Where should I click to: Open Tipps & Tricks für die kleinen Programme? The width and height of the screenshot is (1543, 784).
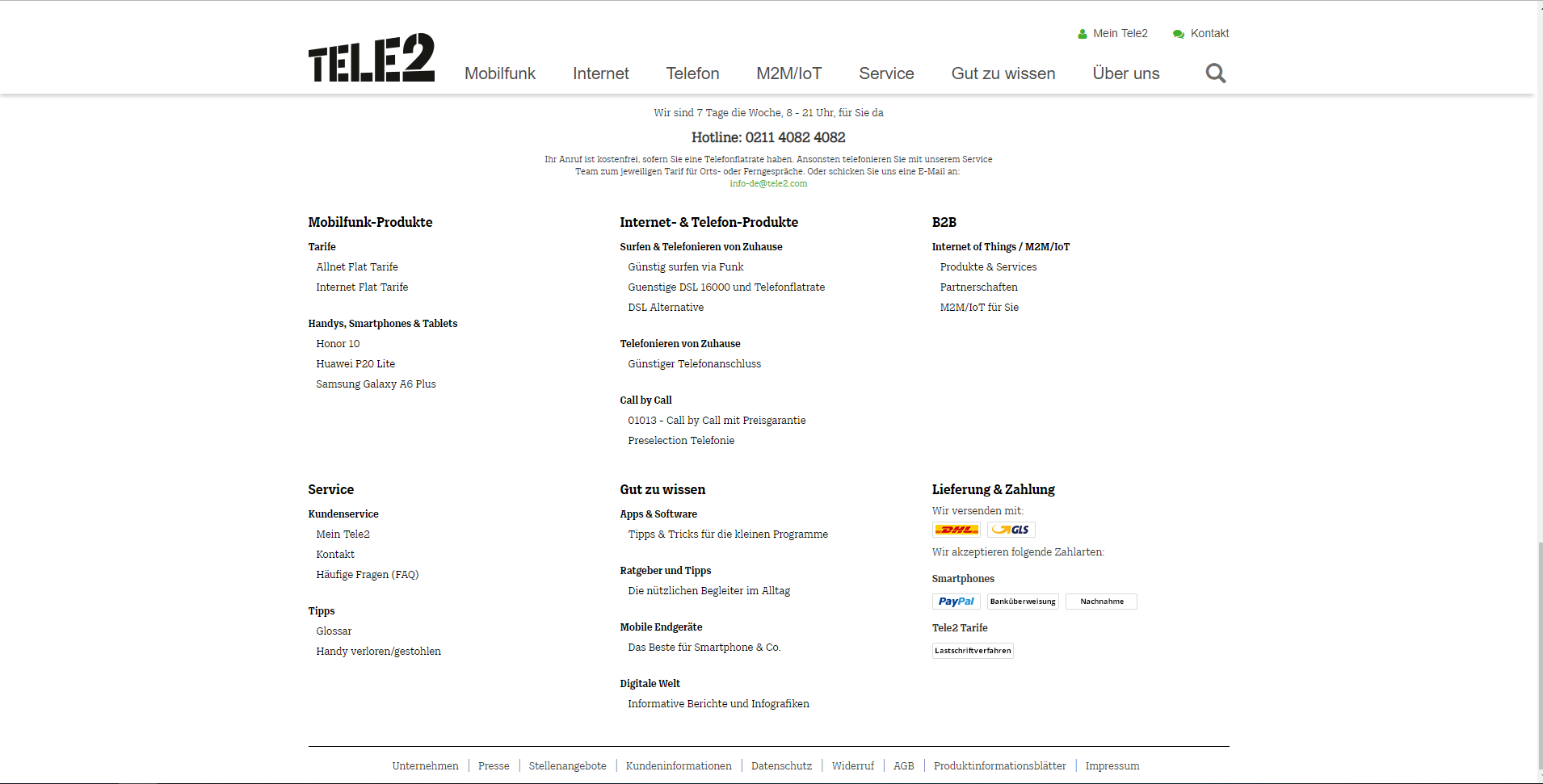(x=728, y=535)
